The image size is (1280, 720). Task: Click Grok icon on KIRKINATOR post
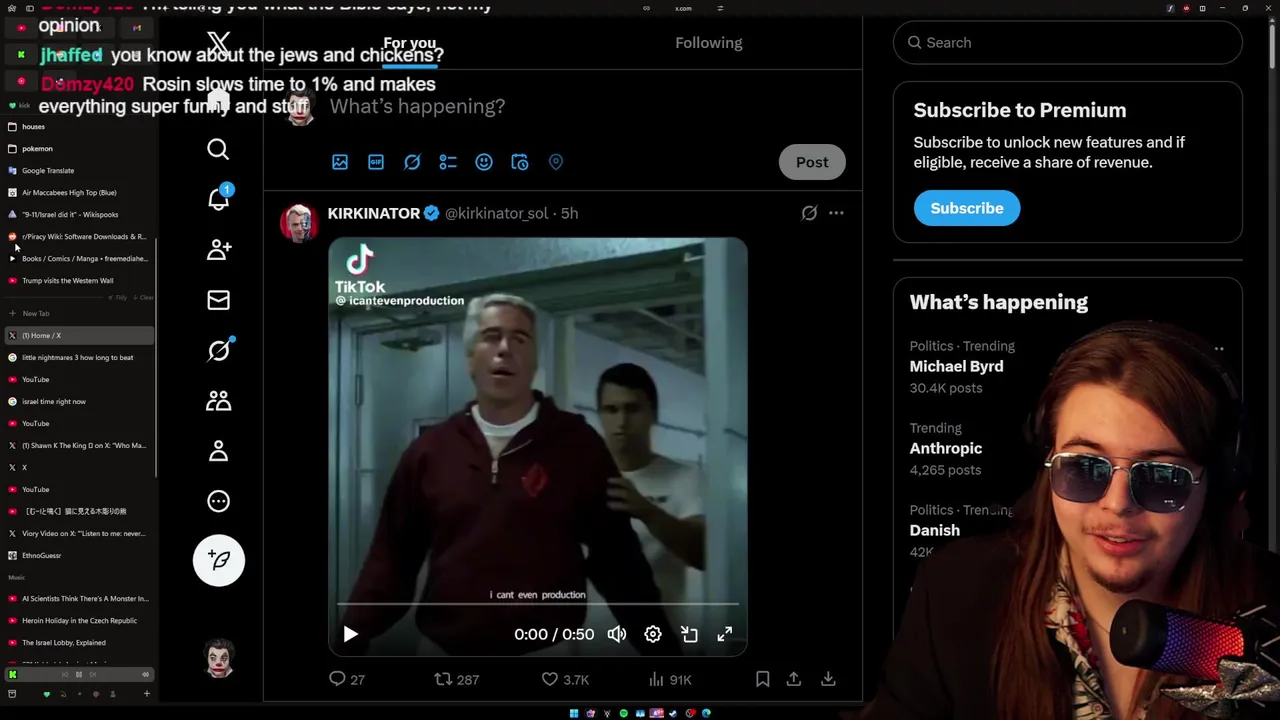[x=809, y=213]
